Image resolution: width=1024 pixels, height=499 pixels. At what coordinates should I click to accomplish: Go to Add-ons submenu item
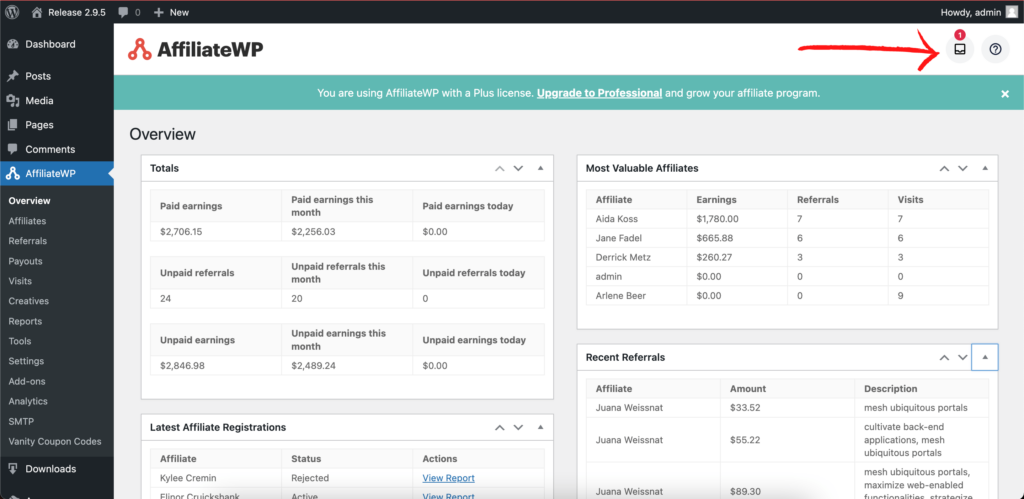[27, 381]
